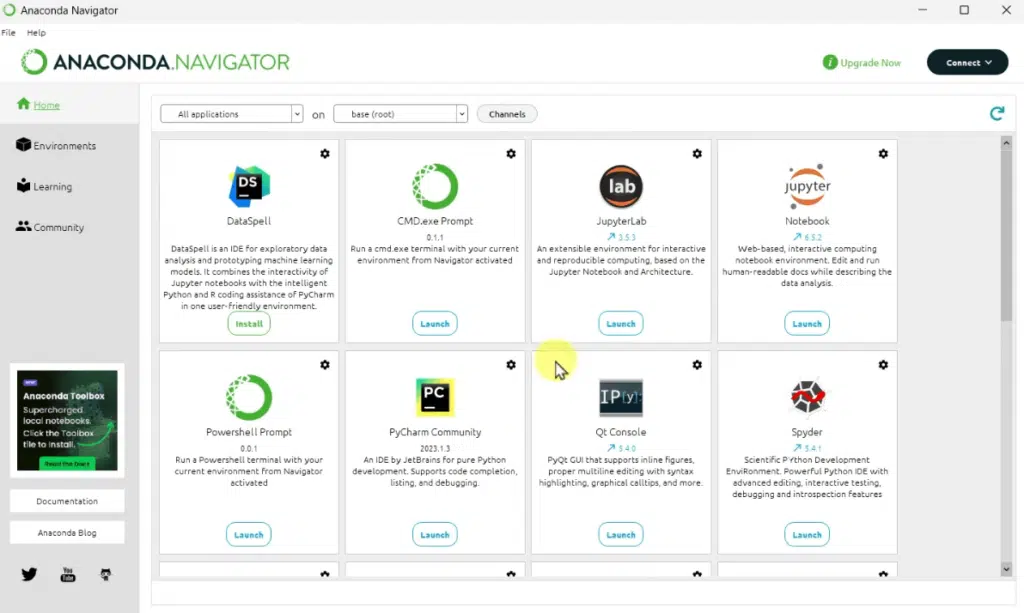This screenshot has height=613, width=1024.
Task: Open gear options on Jupyter Notebook tile
Action: 883,154
